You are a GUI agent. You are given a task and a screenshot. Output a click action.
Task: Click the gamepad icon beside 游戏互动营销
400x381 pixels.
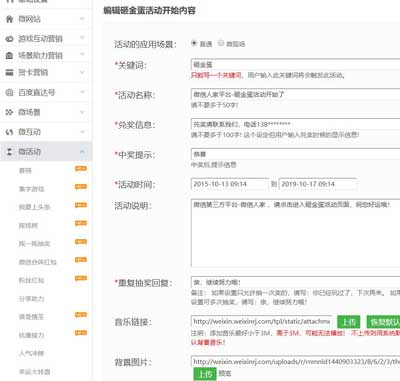9,39
